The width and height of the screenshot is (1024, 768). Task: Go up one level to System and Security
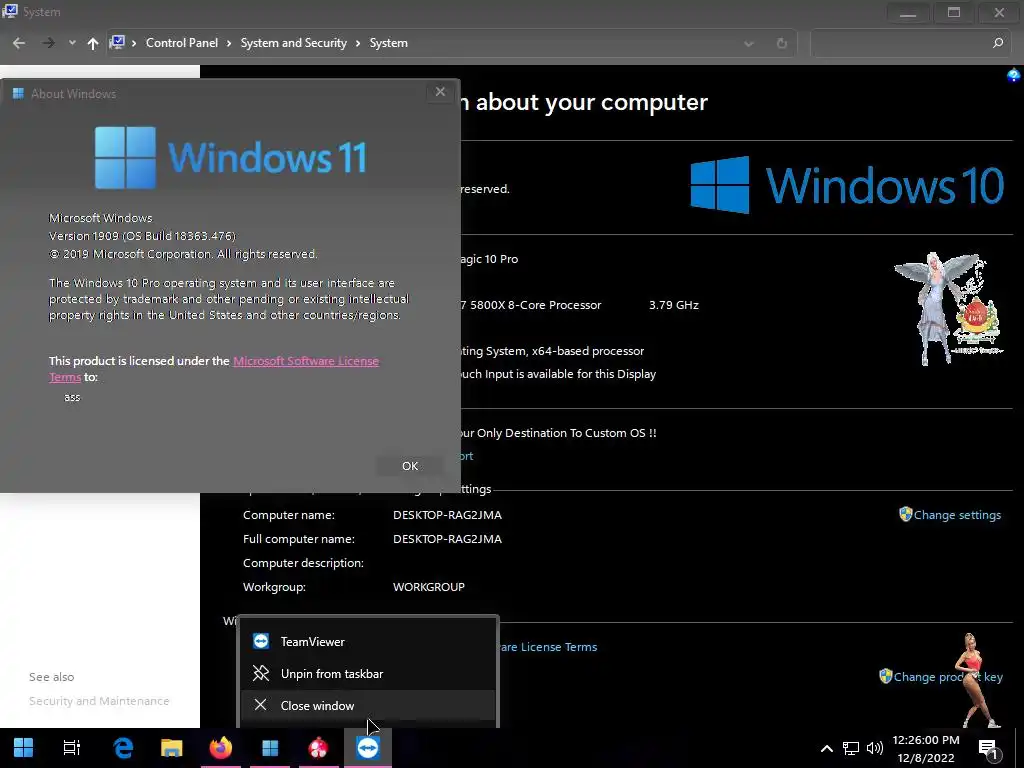[x=93, y=43]
